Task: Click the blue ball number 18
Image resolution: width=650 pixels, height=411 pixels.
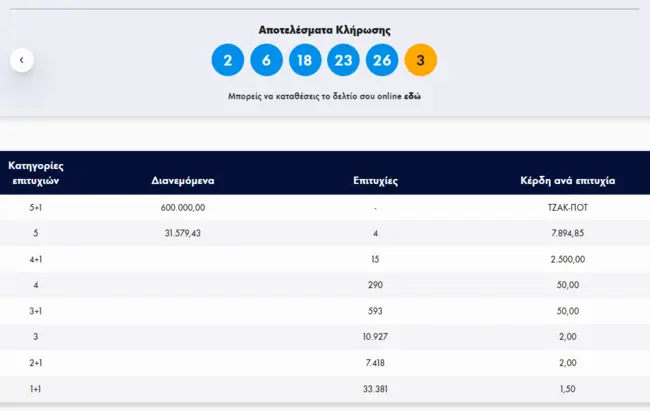Action: click(x=305, y=60)
